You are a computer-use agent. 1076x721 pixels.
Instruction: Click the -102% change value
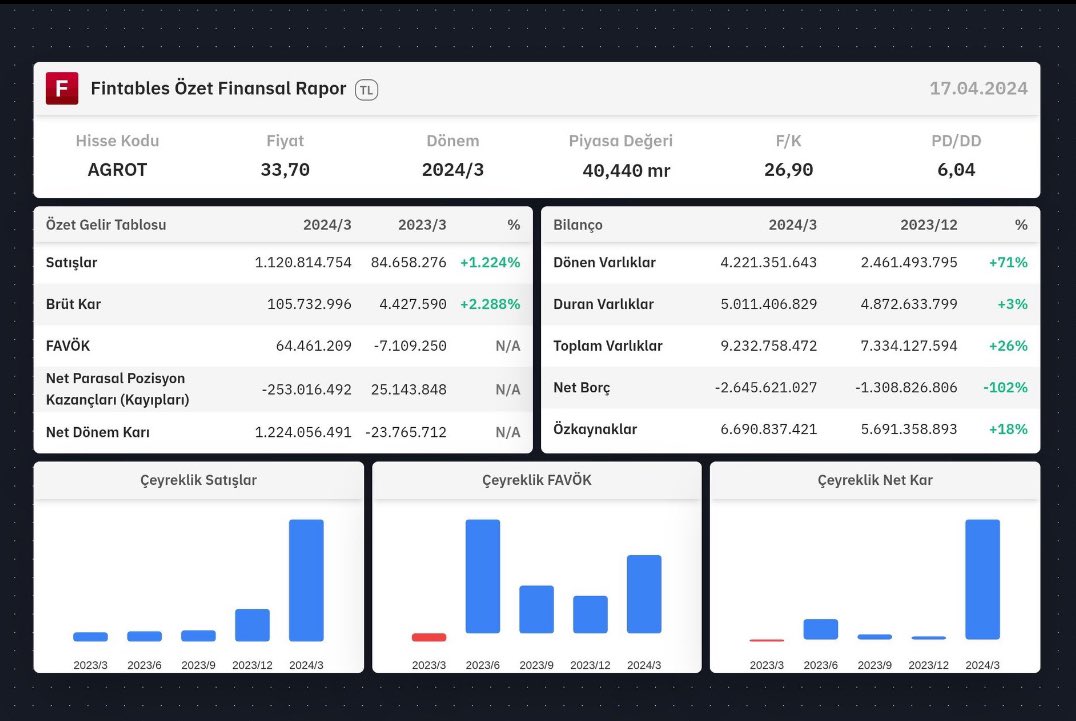(x=1005, y=388)
